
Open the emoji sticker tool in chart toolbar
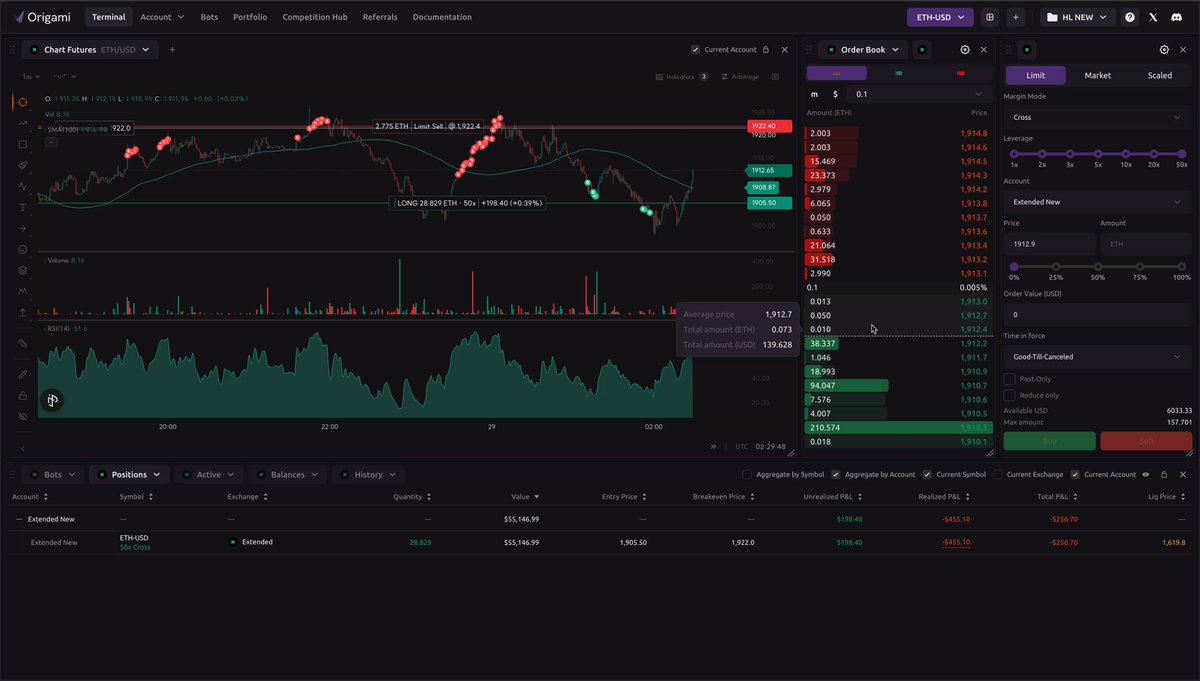(22, 249)
